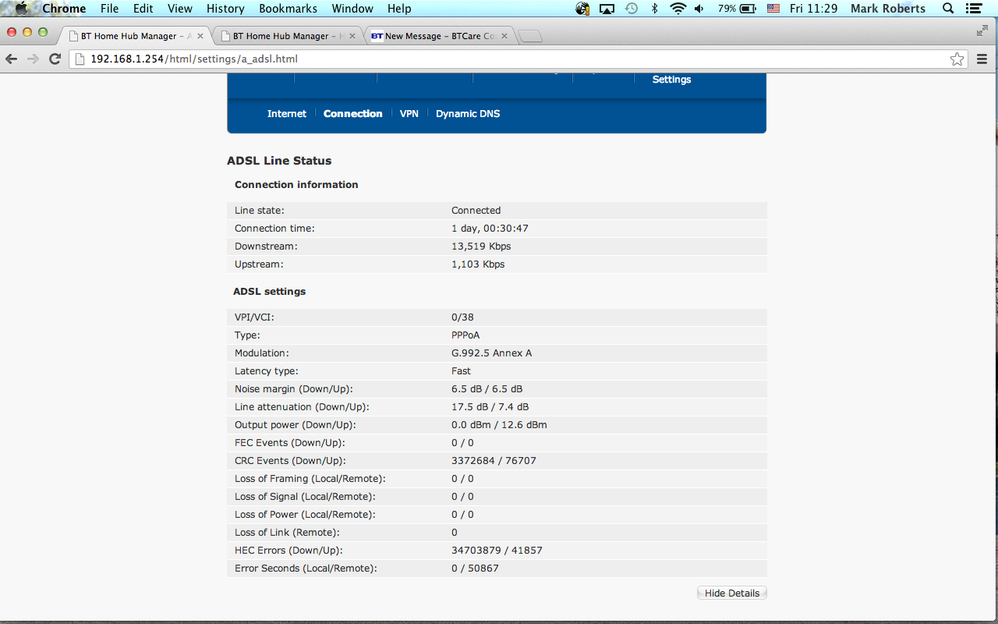
Task: Click the CRC Events value 3372684 / 76707
Action: tap(494, 460)
